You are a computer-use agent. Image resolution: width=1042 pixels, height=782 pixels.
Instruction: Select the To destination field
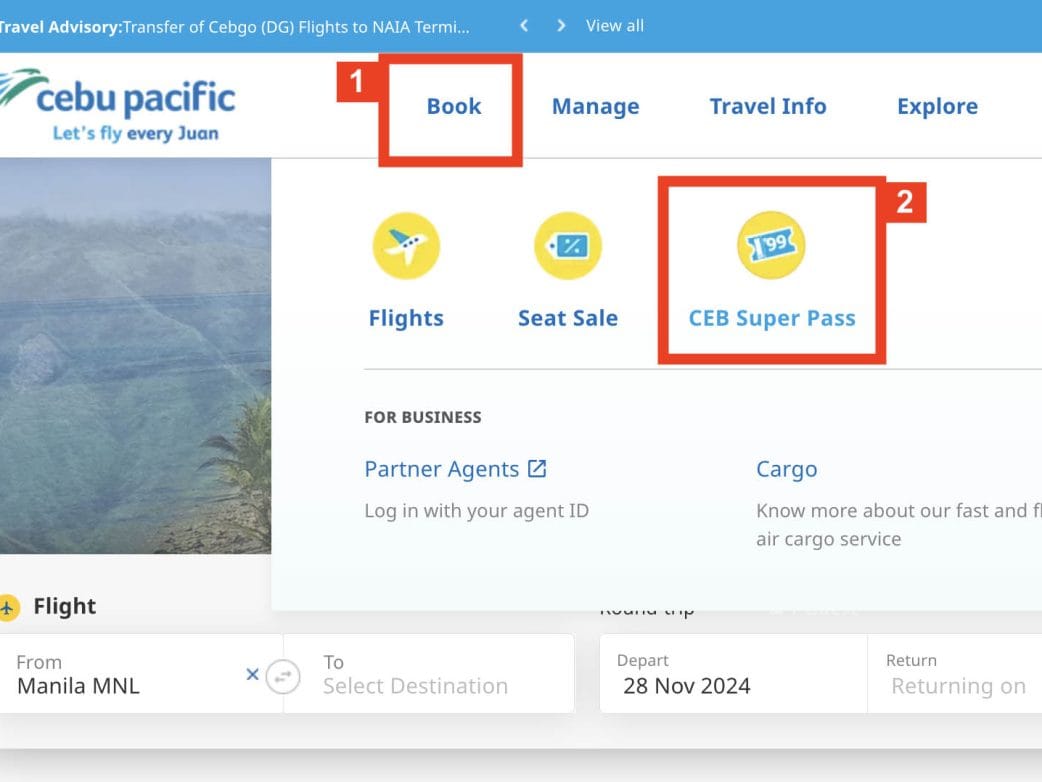click(x=430, y=675)
